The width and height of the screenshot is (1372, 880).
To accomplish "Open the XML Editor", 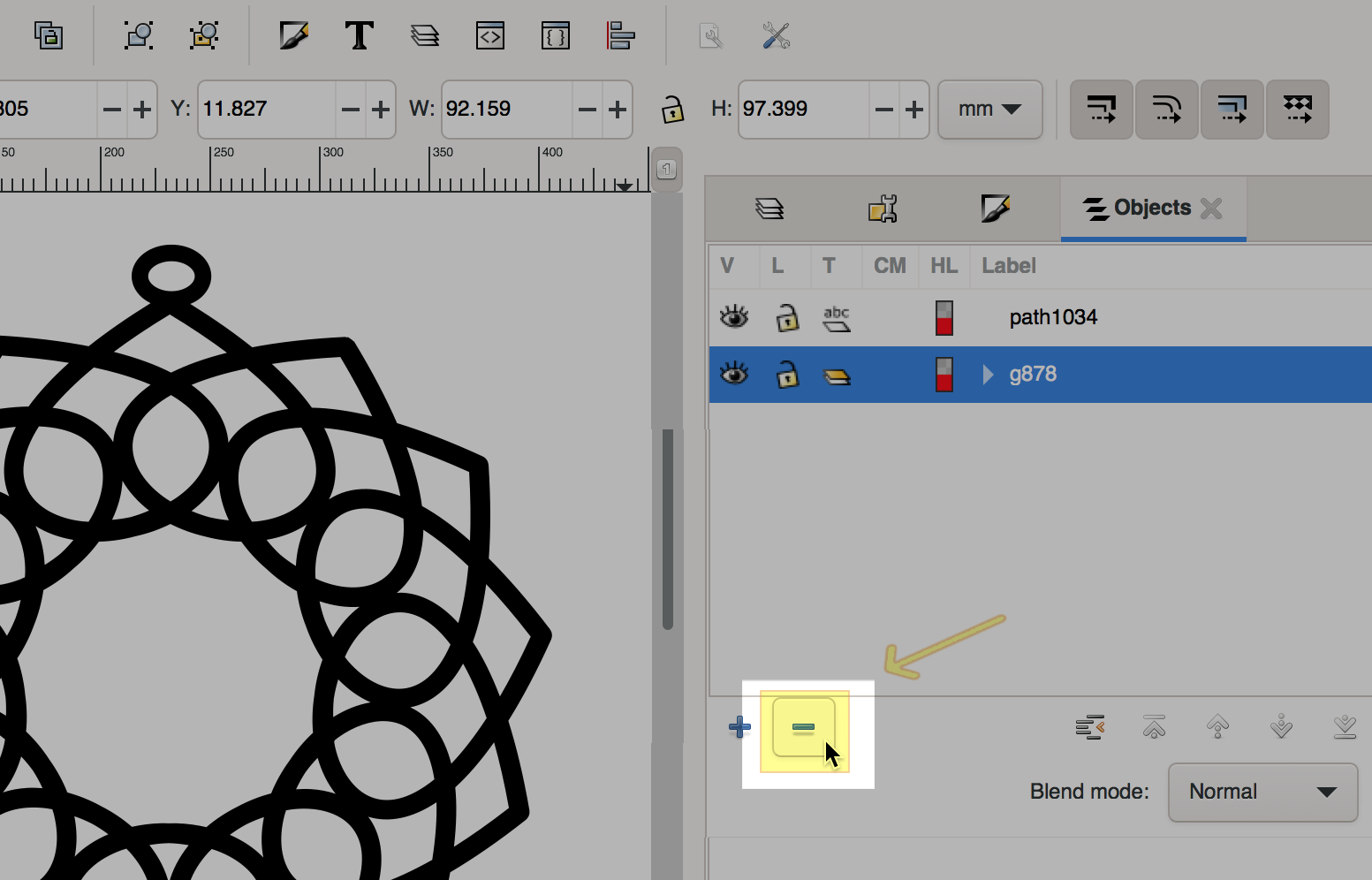I will click(x=490, y=36).
